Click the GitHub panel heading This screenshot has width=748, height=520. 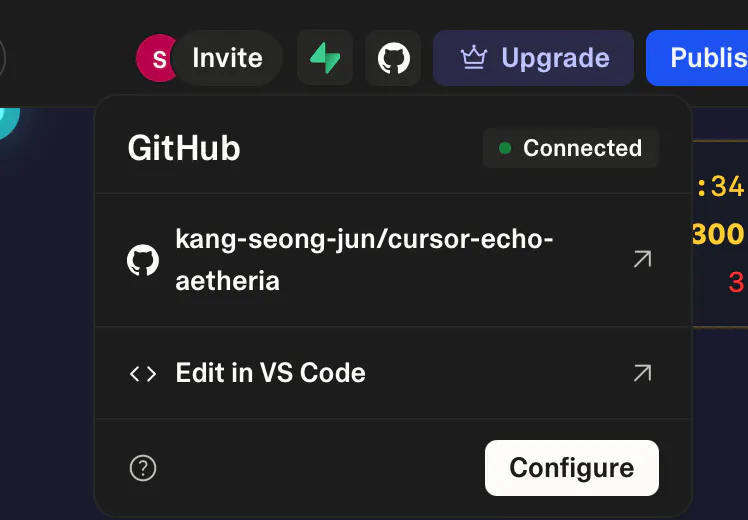tap(184, 148)
